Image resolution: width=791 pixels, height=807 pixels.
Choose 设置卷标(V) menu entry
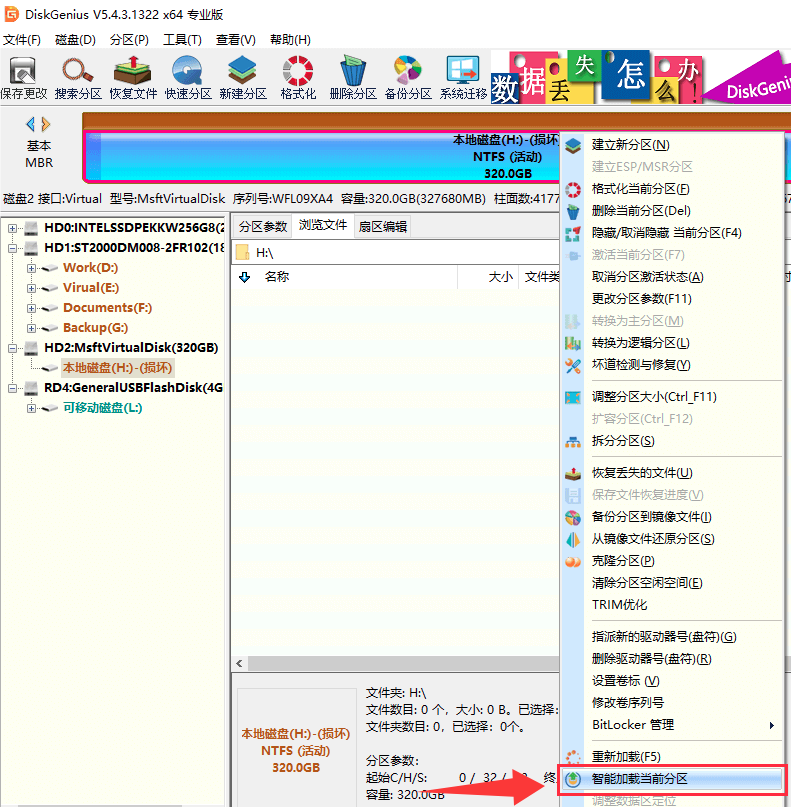672,681
